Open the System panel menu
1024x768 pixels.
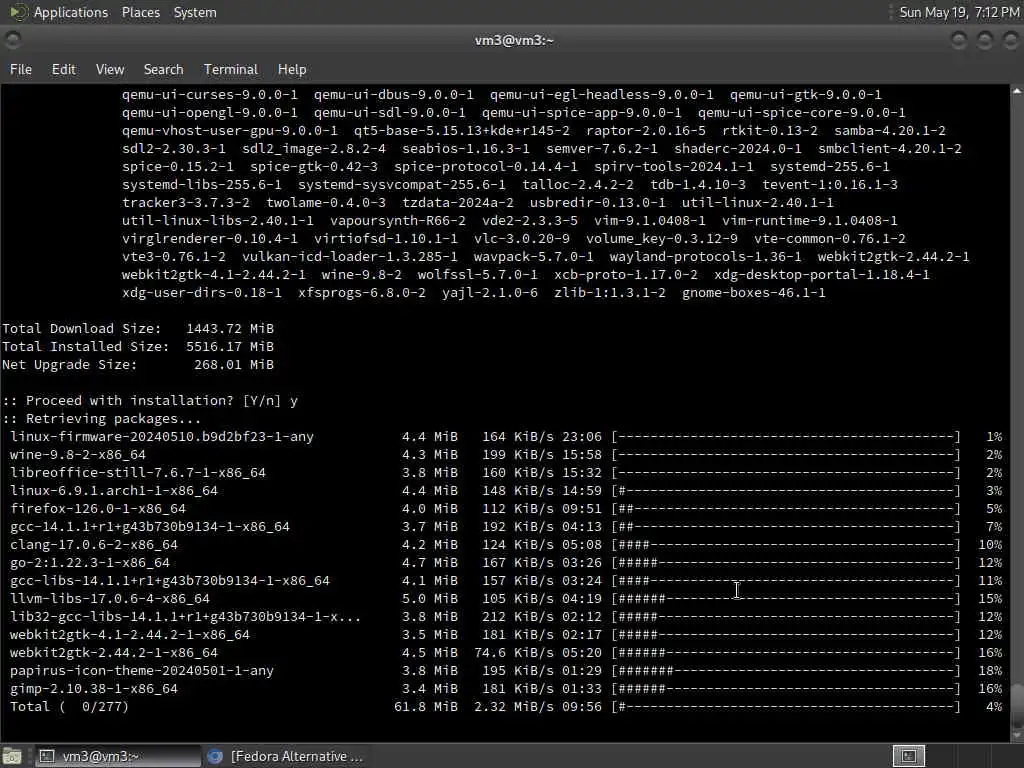click(195, 12)
